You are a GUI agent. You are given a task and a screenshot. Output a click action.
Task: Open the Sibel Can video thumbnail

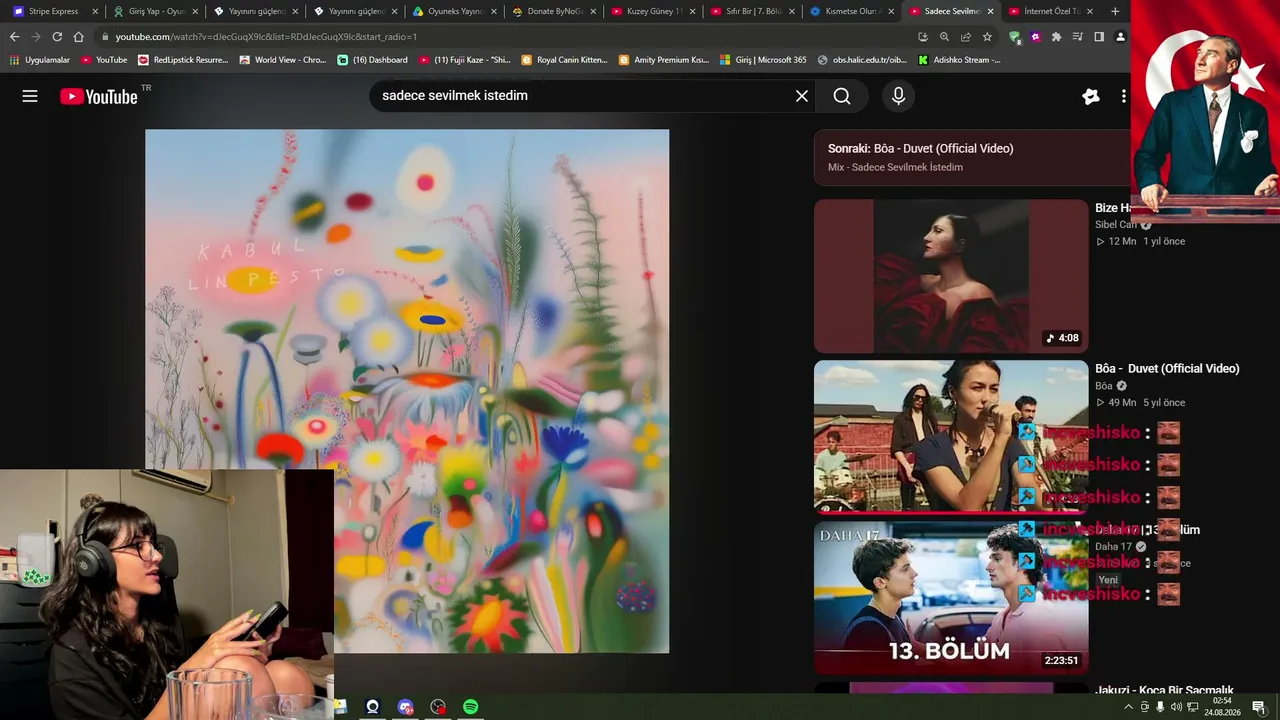coord(951,276)
